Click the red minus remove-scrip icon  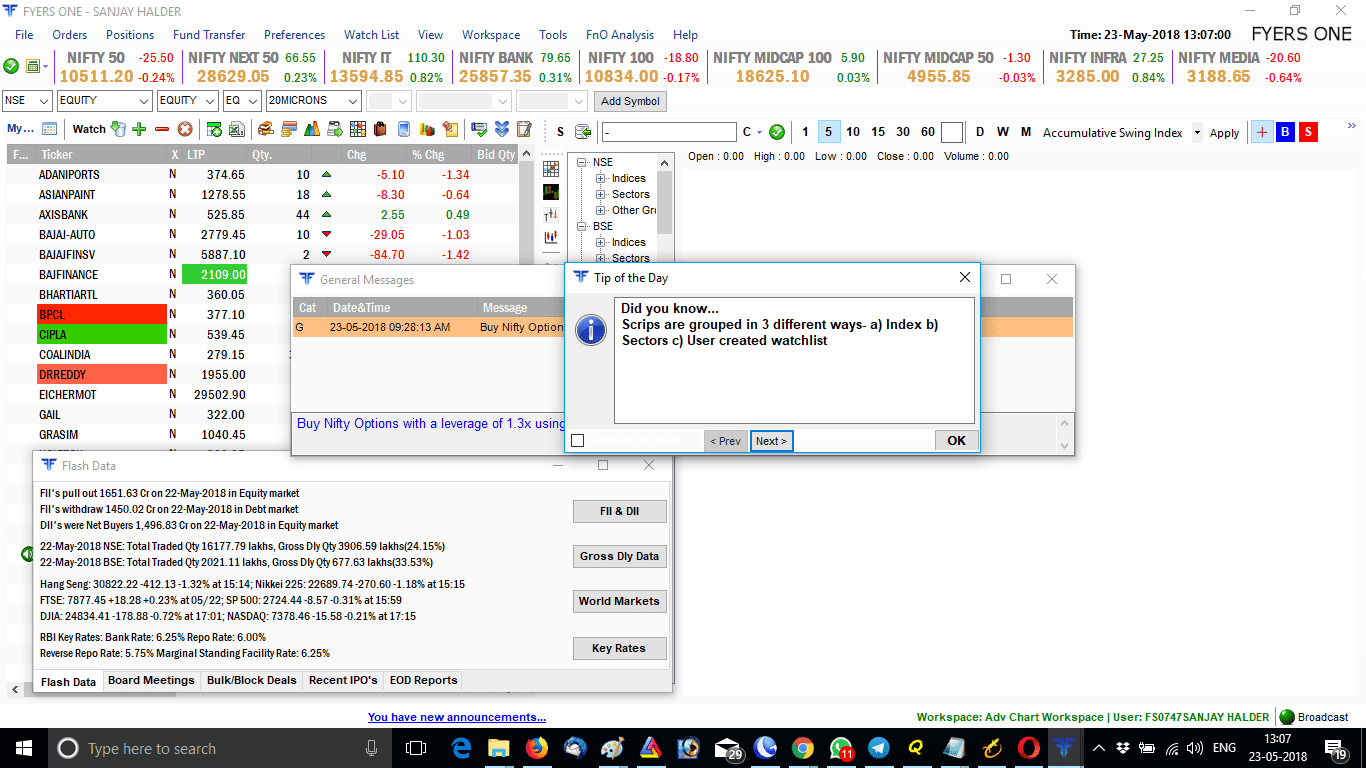coord(162,129)
